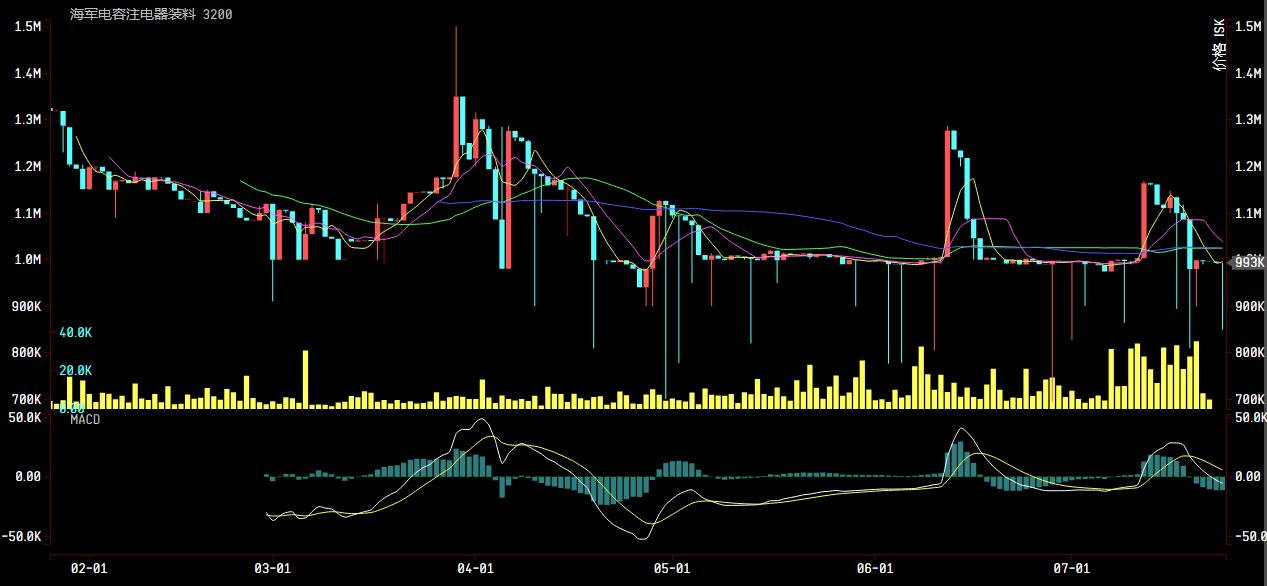
Task: Click the tallest red candle wicking to 1.5M
Action: (457, 130)
